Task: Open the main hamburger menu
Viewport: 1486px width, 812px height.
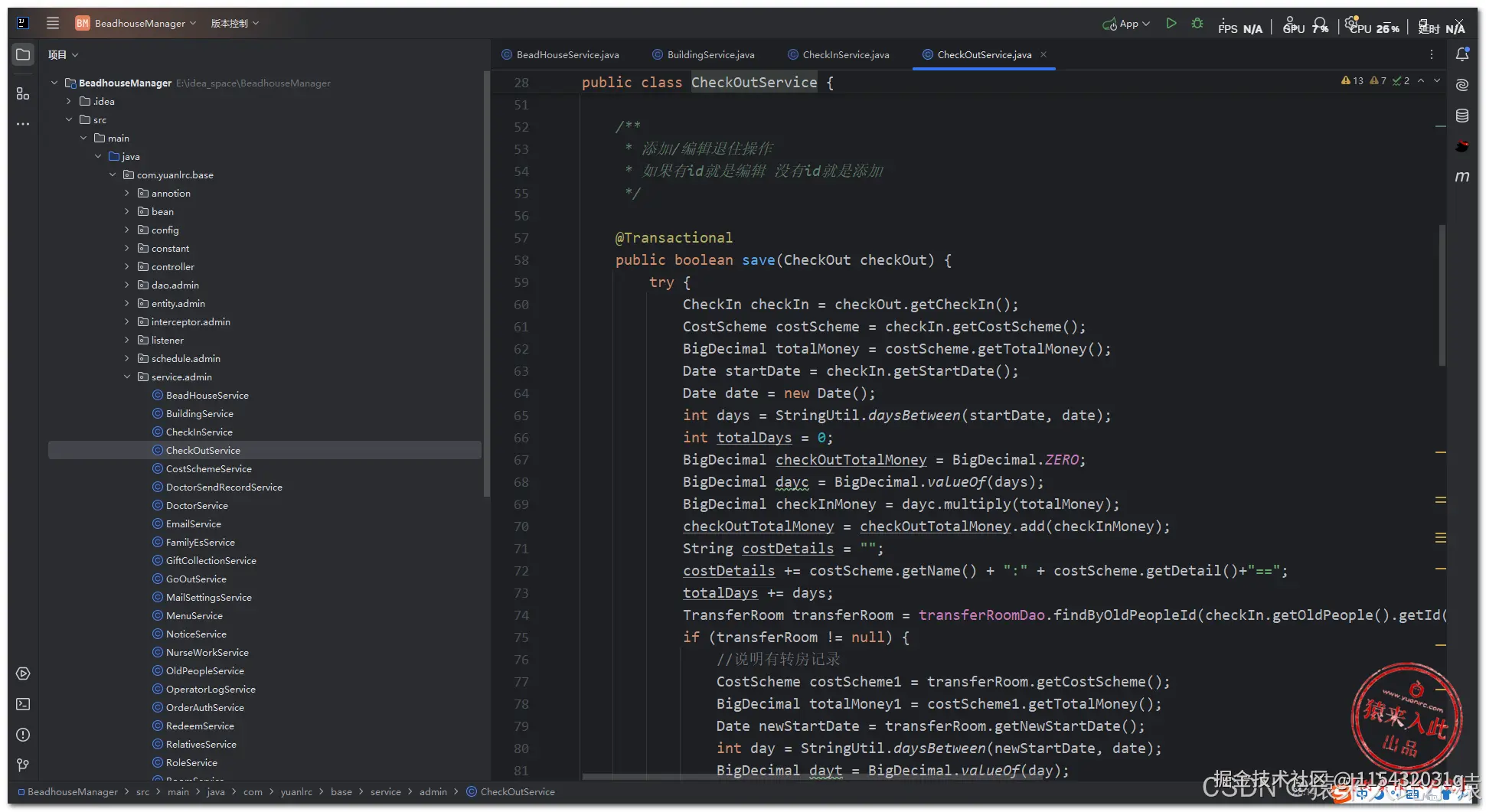Action: (53, 23)
